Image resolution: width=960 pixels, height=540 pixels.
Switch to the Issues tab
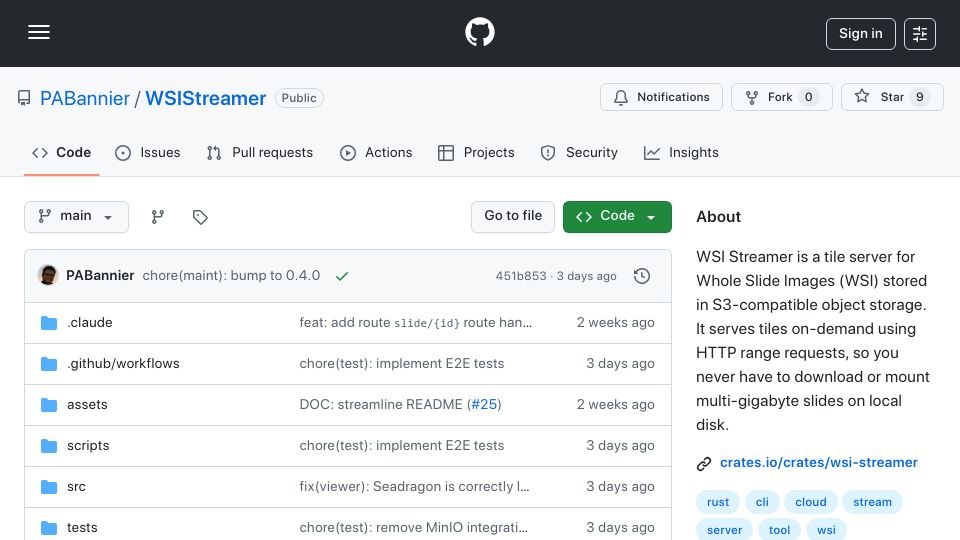(x=148, y=152)
